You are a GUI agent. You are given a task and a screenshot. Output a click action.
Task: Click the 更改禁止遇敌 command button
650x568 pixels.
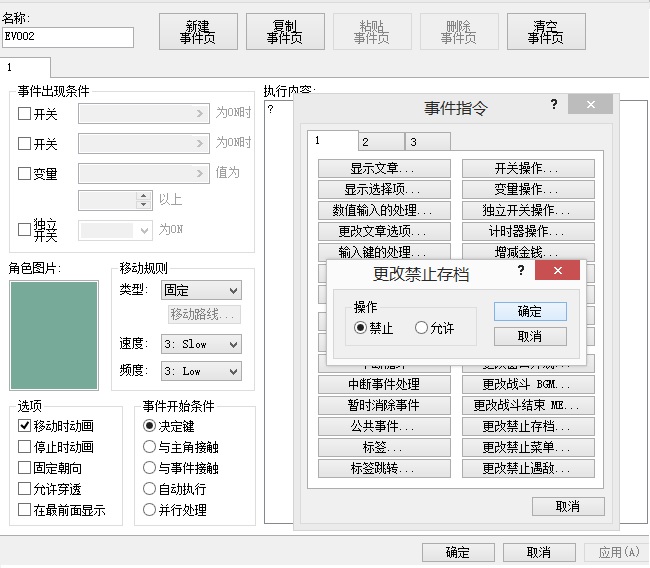click(x=529, y=468)
